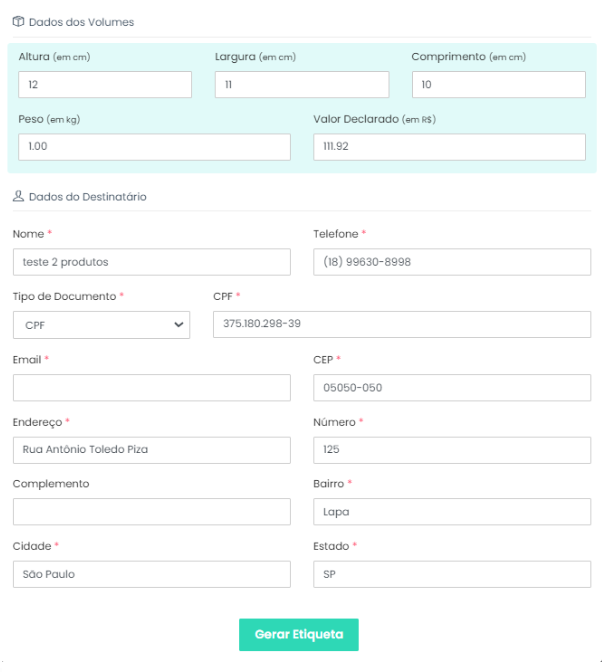
Task: Click the empty Complemento field
Action: [151, 512]
